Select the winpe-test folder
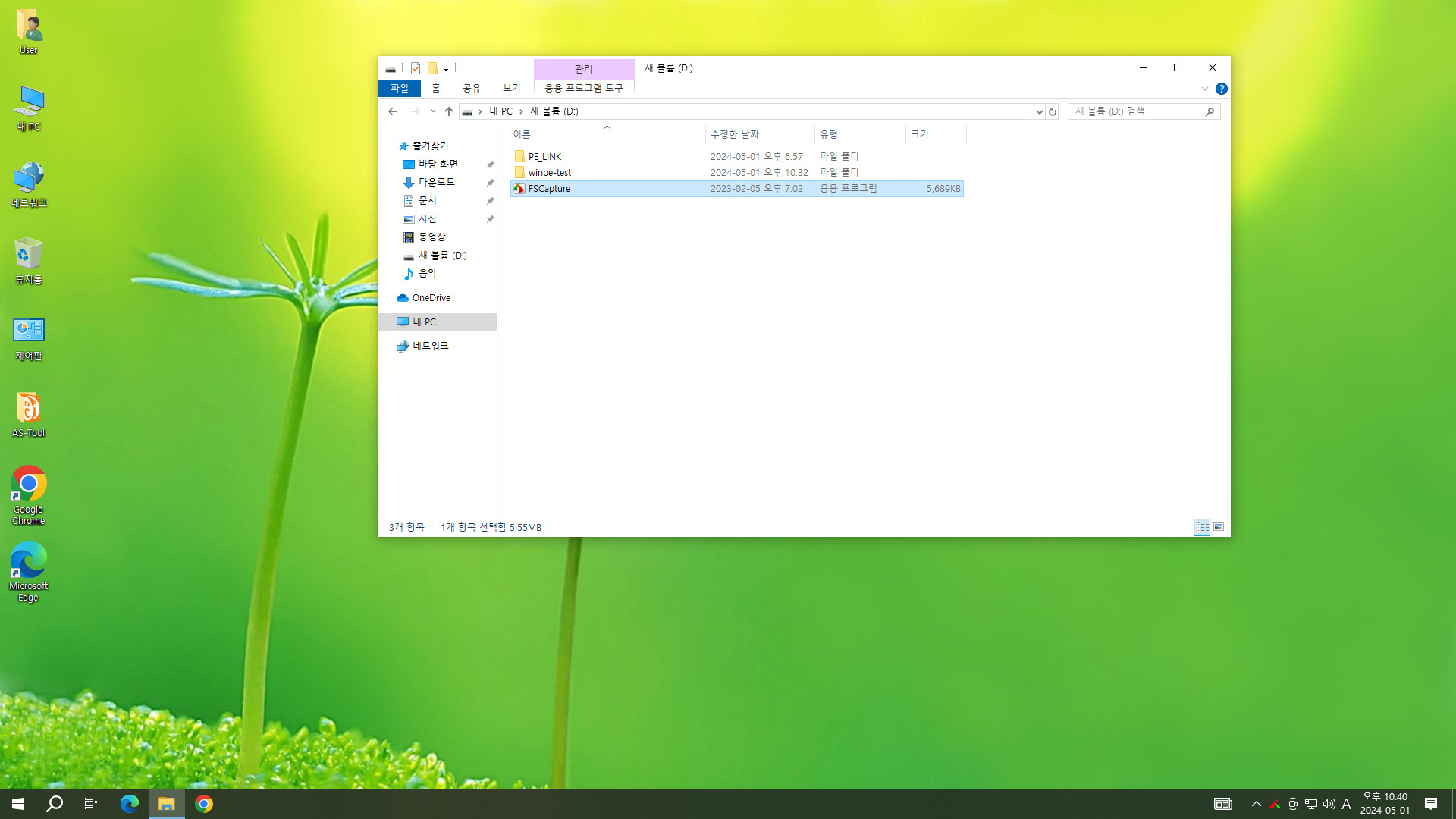 coord(737,173)
